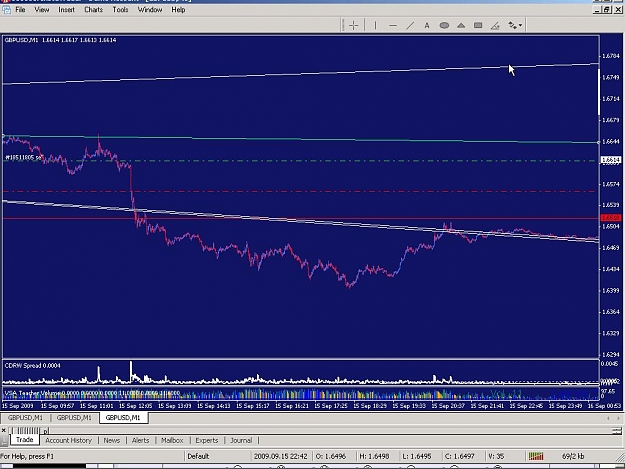Viewport: 625px width, 469px height.
Task: Open the arrows tool dropdown arrow
Action: point(521,26)
